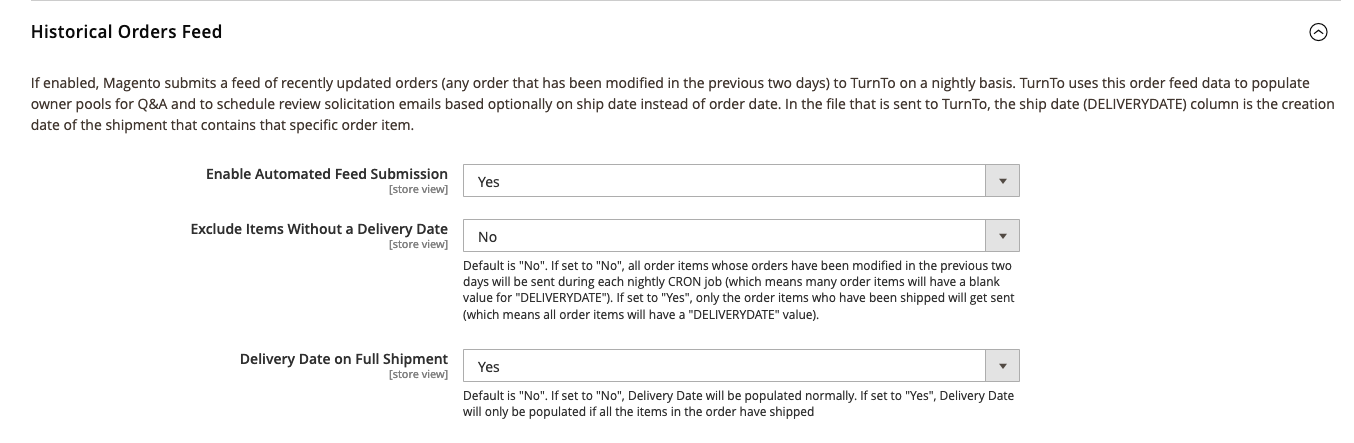Open Delivery Date on Full Shipment dropdown

pos(740,366)
